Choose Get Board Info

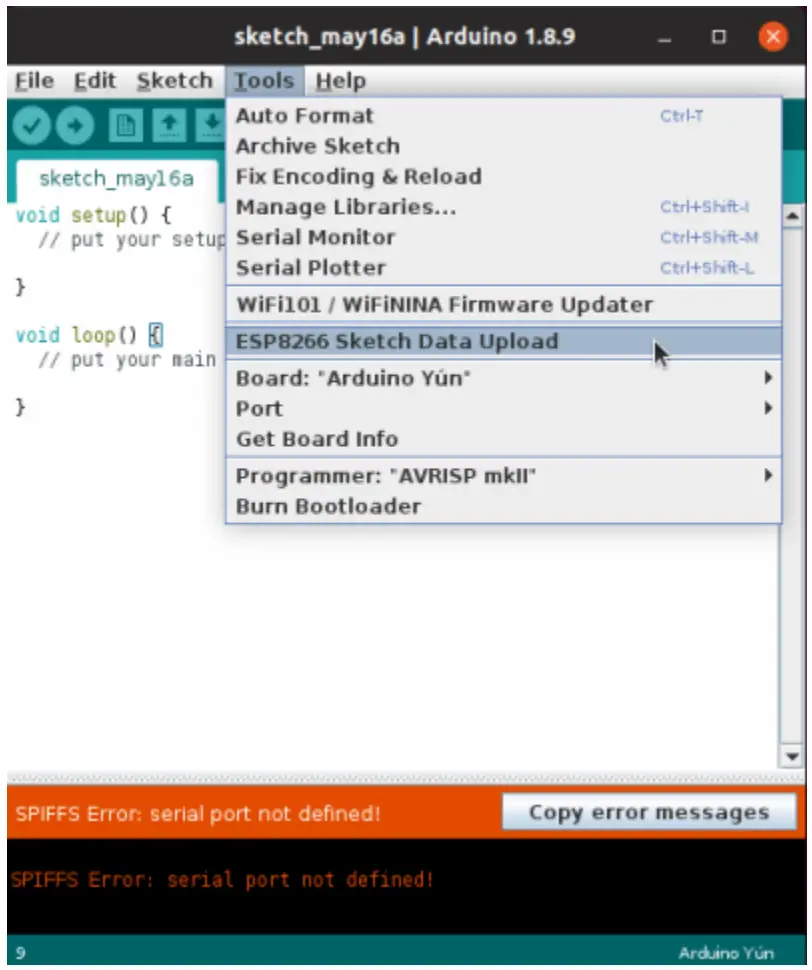click(x=503, y=439)
